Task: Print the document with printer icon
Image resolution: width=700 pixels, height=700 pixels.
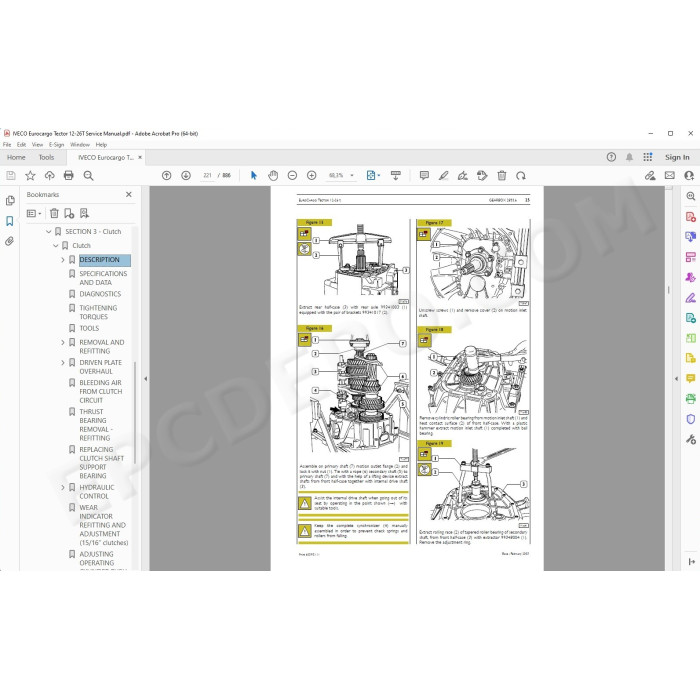Action: point(69,175)
